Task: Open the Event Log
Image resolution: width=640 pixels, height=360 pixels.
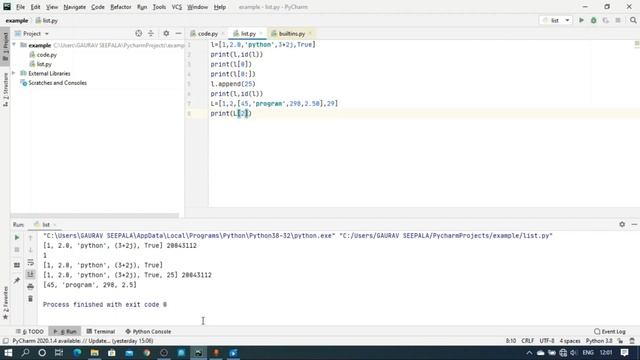Action: 610,331
